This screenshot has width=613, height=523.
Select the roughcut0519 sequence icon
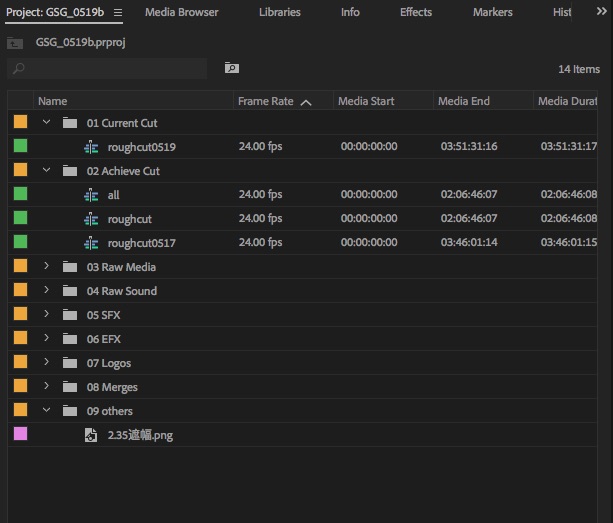91,147
